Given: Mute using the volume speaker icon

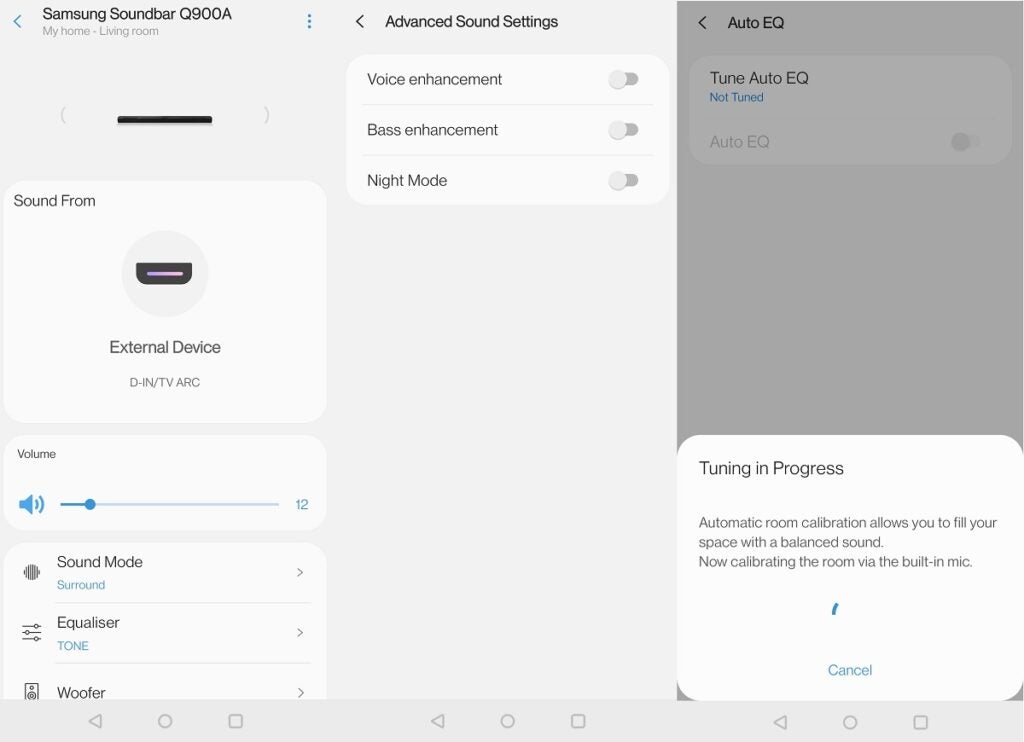Looking at the screenshot, I should (x=32, y=504).
